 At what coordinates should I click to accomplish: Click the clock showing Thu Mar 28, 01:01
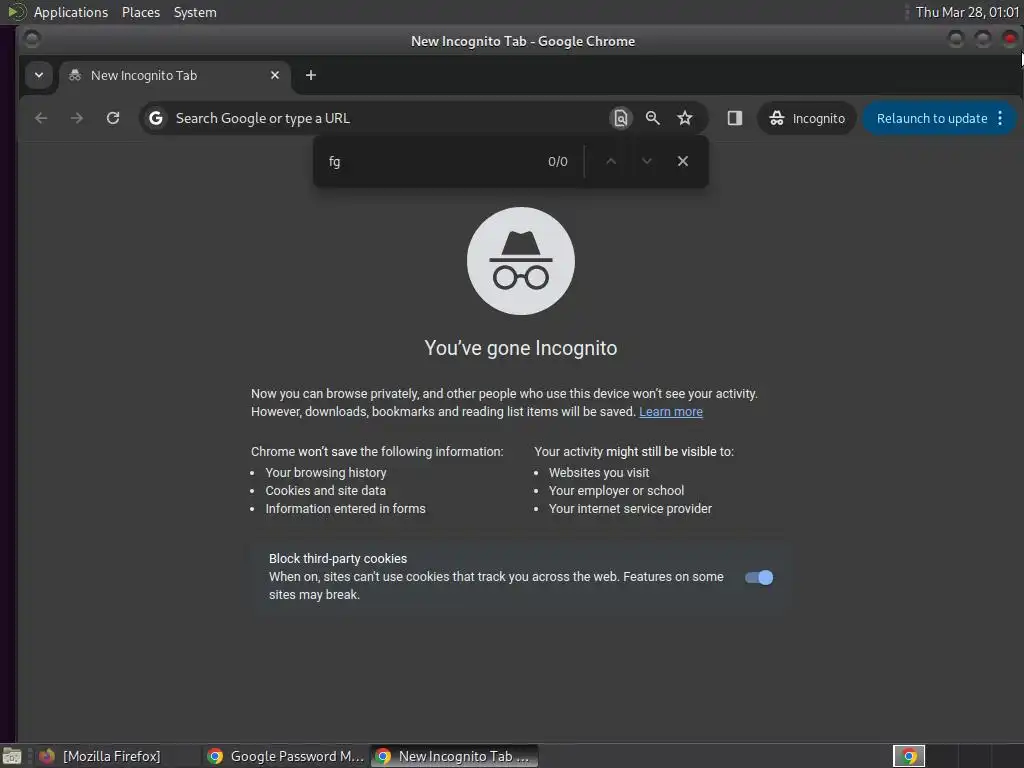coord(967,12)
